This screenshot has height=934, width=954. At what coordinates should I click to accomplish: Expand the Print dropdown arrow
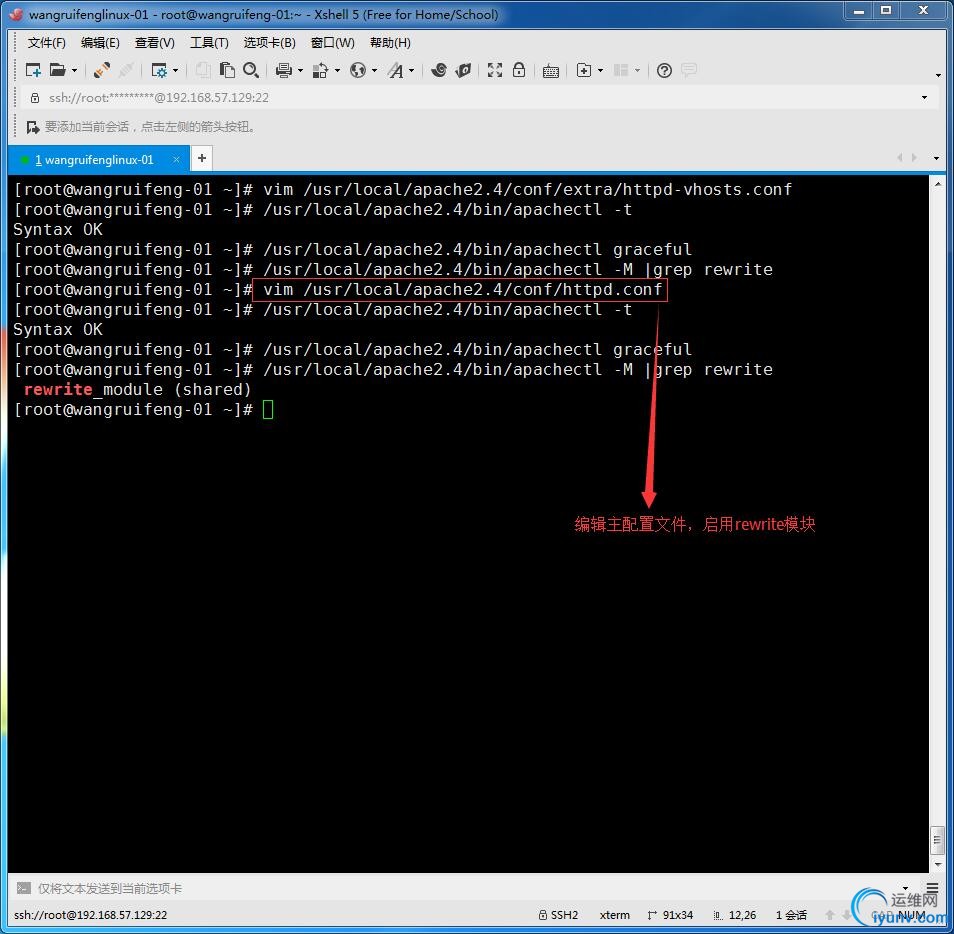301,71
